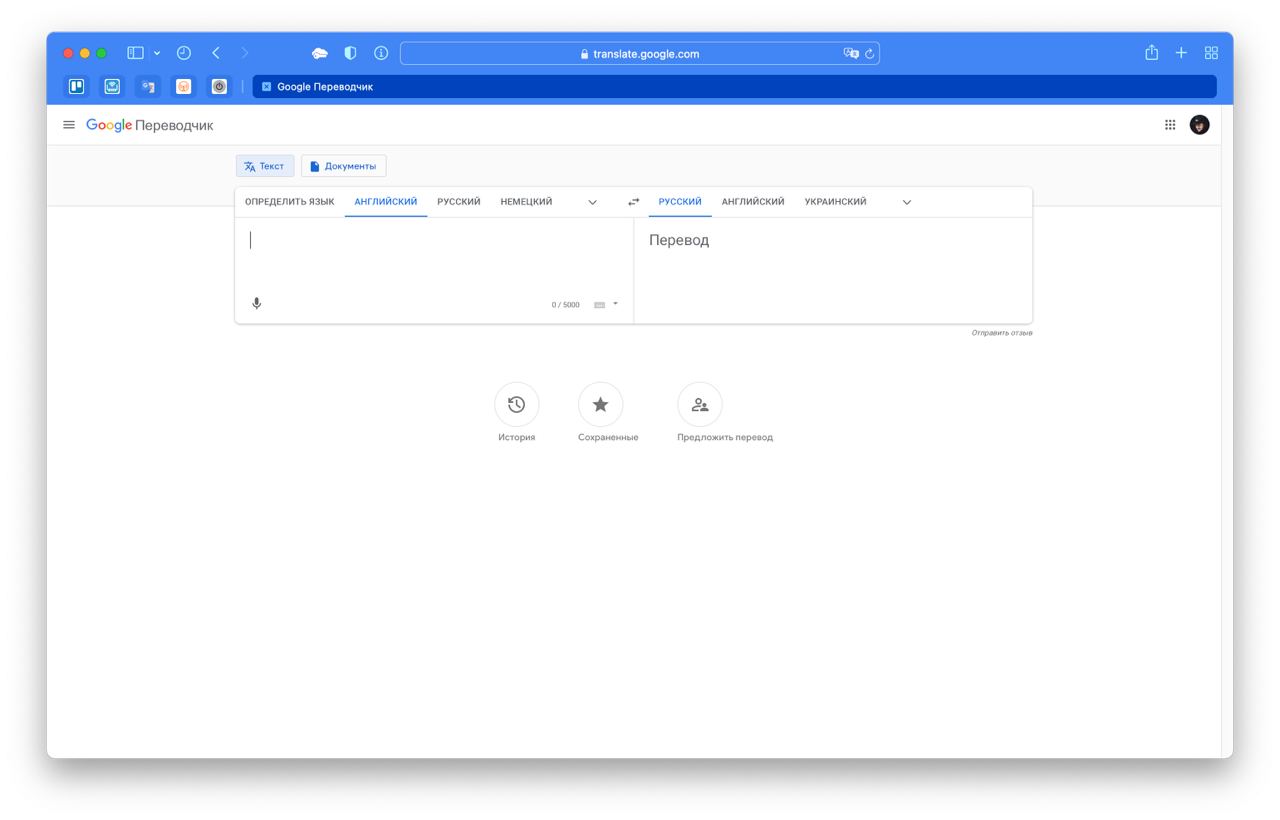Open a new Safari tab
Viewport: 1280px width, 820px height.
(x=1181, y=53)
